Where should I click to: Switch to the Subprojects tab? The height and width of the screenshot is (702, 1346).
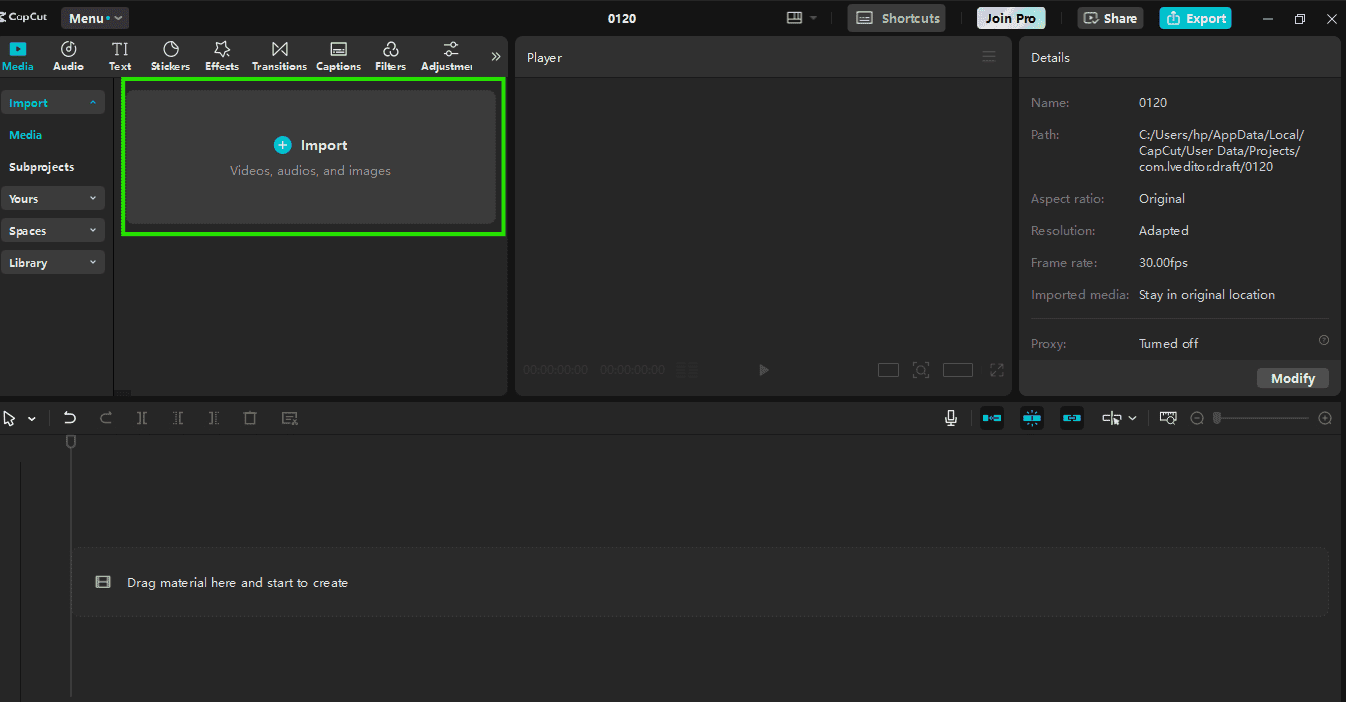click(x=41, y=166)
